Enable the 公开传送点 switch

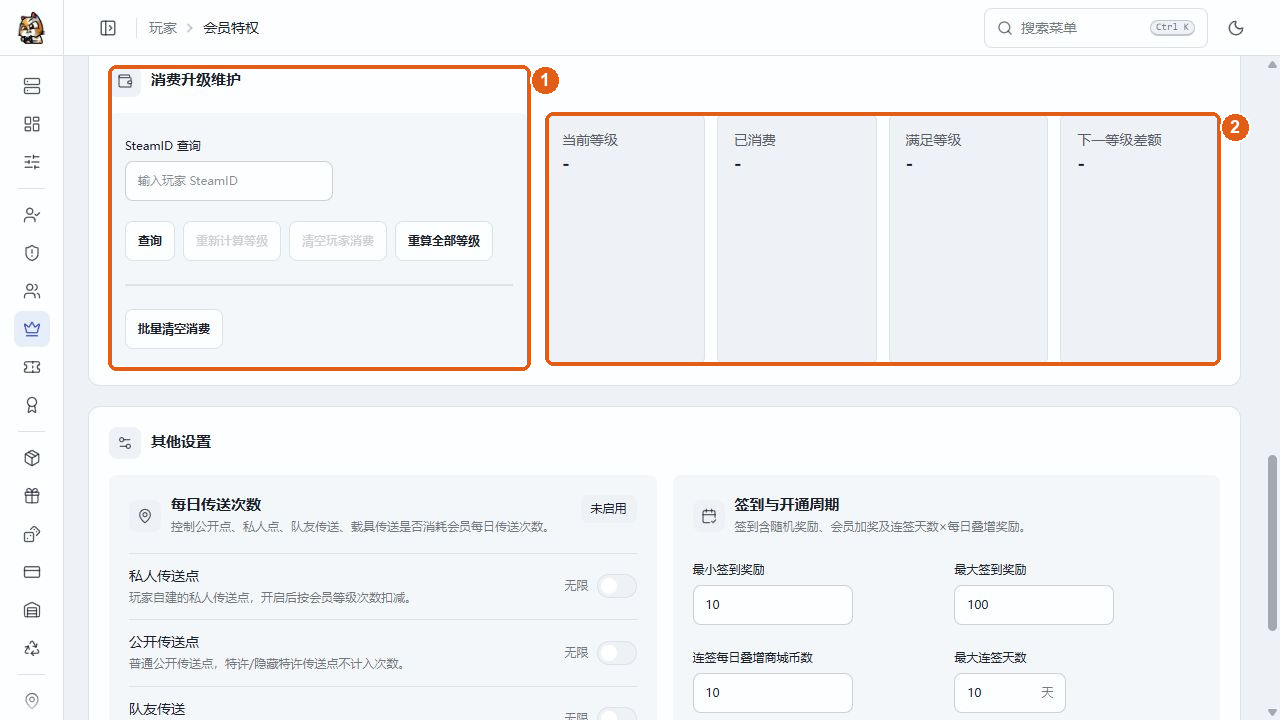pyautogui.click(x=617, y=653)
